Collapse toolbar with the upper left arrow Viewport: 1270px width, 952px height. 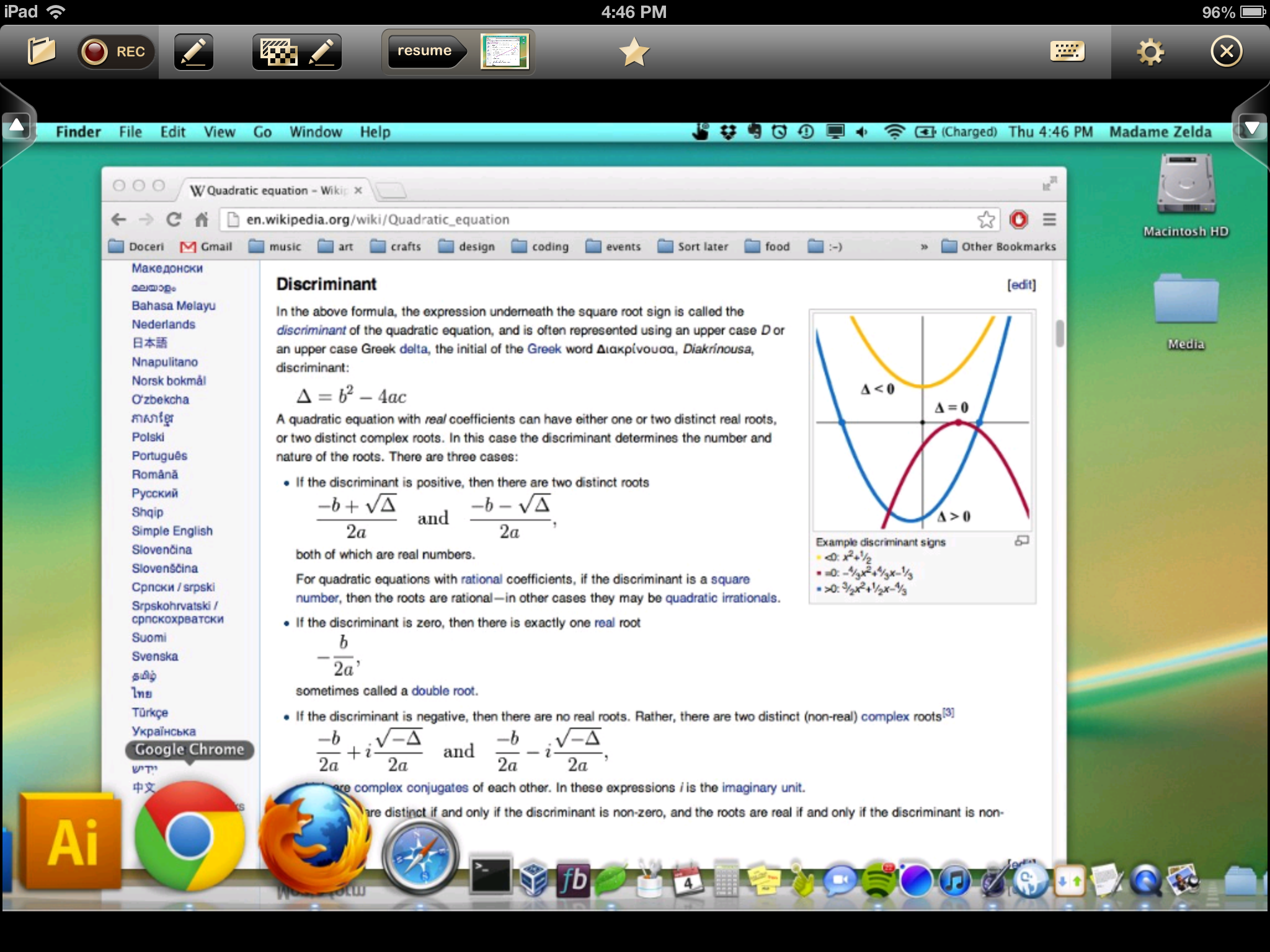17,126
